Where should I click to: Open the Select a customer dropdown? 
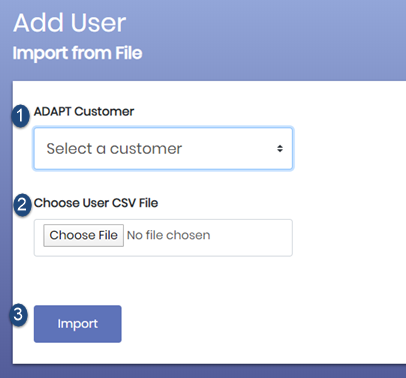click(163, 149)
